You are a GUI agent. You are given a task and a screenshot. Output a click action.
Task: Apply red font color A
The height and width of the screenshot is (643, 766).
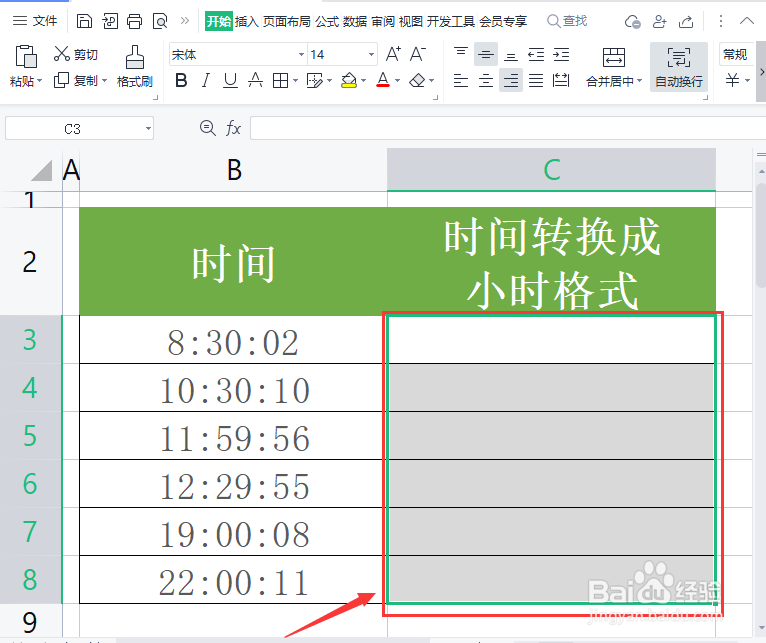pyautogui.click(x=383, y=80)
